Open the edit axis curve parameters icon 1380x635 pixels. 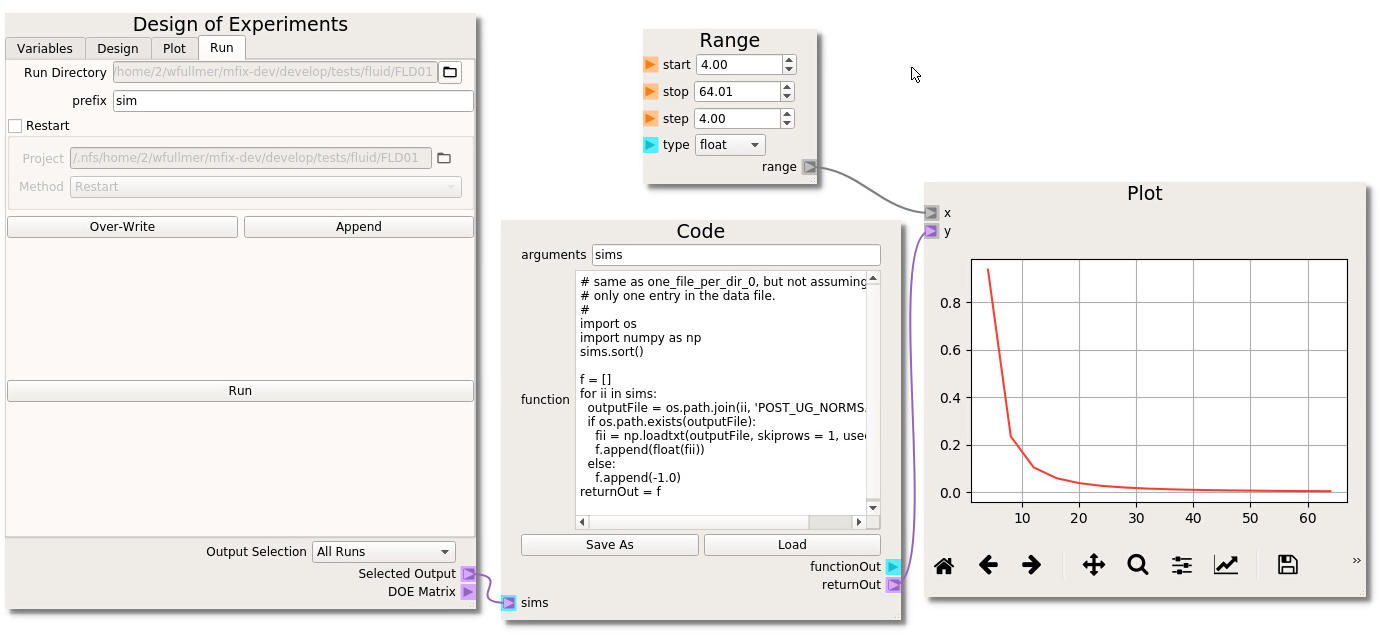pos(1226,566)
